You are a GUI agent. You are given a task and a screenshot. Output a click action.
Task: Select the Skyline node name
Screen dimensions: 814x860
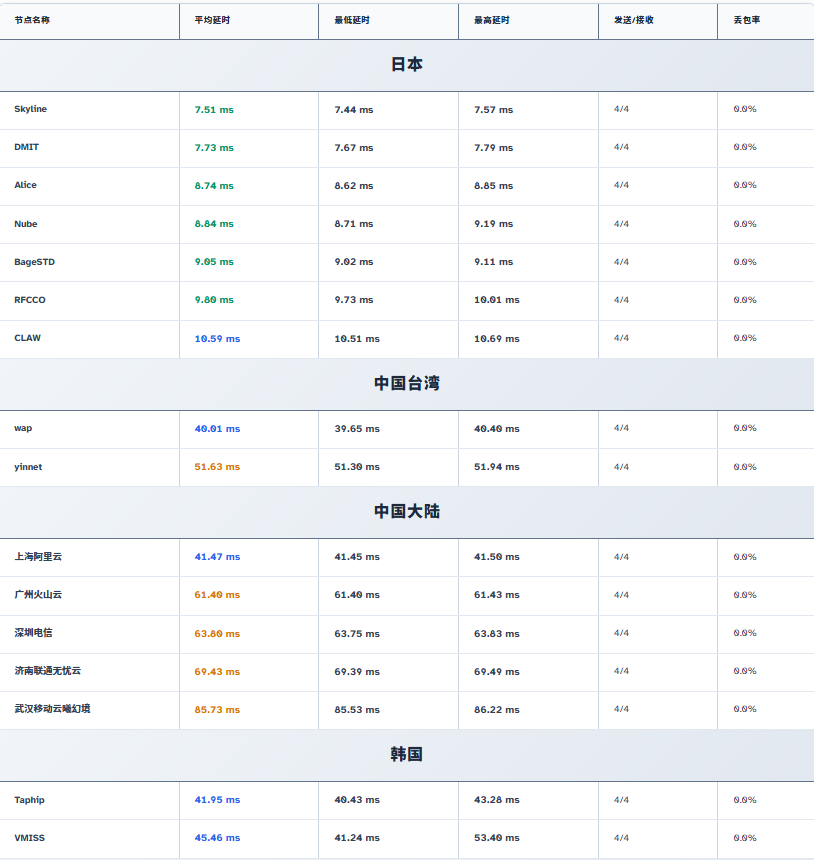(31, 109)
